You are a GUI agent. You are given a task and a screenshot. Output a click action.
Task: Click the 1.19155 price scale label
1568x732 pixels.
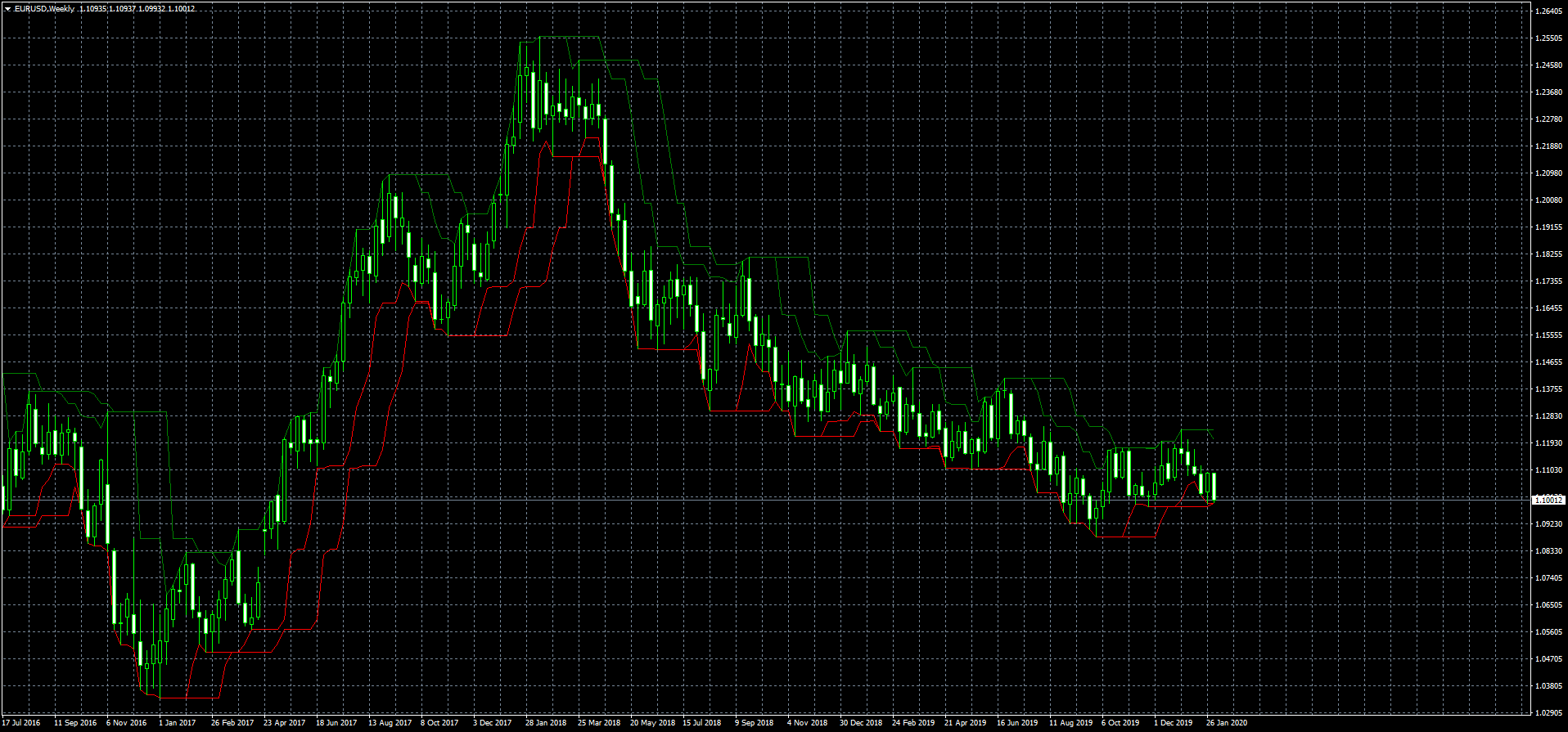coord(1549,227)
